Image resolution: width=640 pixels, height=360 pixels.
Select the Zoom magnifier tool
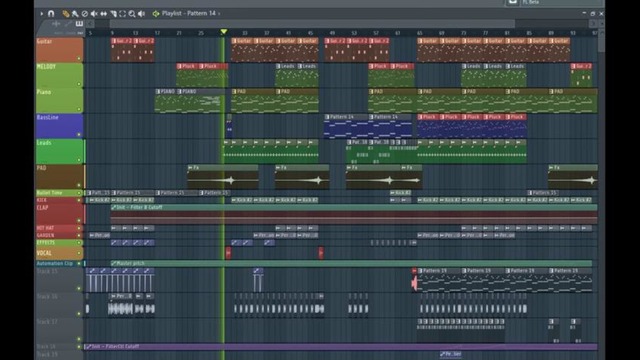(x=132, y=14)
